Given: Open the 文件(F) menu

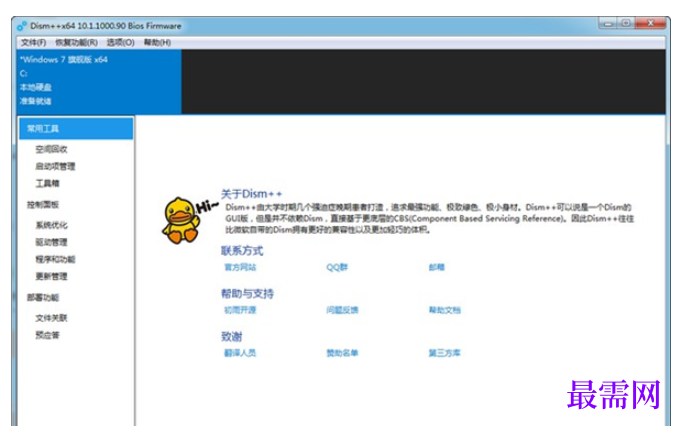Looking at the screenshot, I should tap(33, 42).
